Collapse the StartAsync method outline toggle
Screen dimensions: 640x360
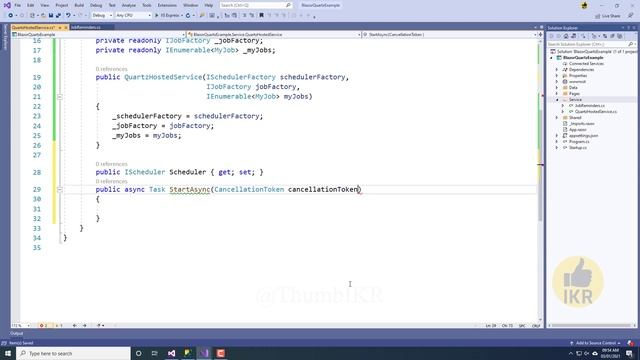pyautogui.click(x=60, y=189)
